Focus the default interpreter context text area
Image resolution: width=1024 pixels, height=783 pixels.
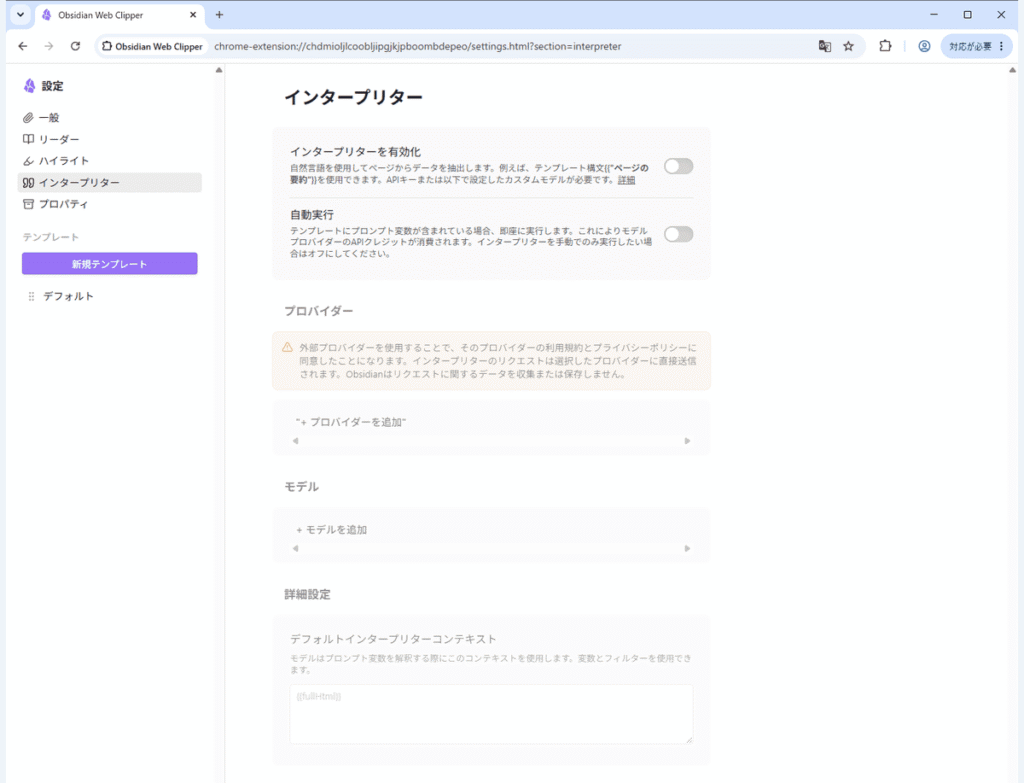tap(491, 714)
